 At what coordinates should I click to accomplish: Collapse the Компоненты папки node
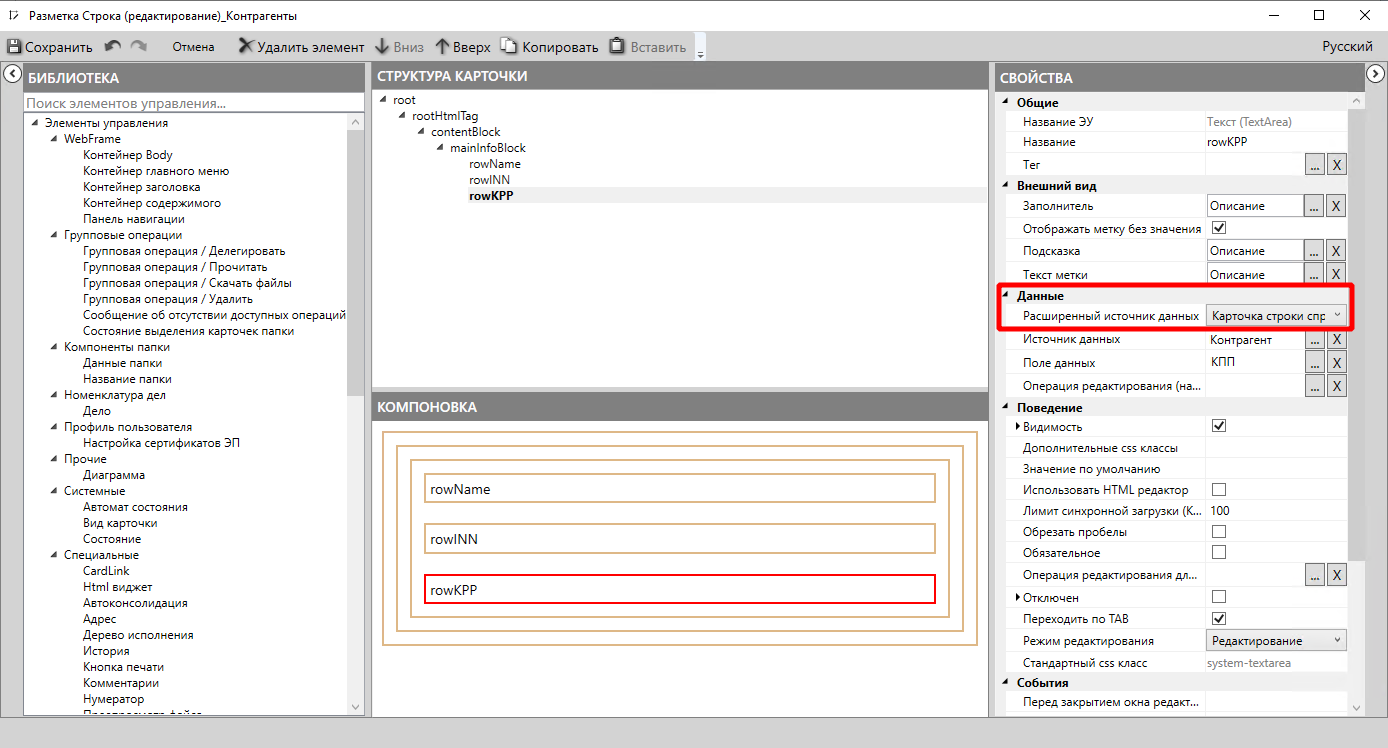click(55, 347)
